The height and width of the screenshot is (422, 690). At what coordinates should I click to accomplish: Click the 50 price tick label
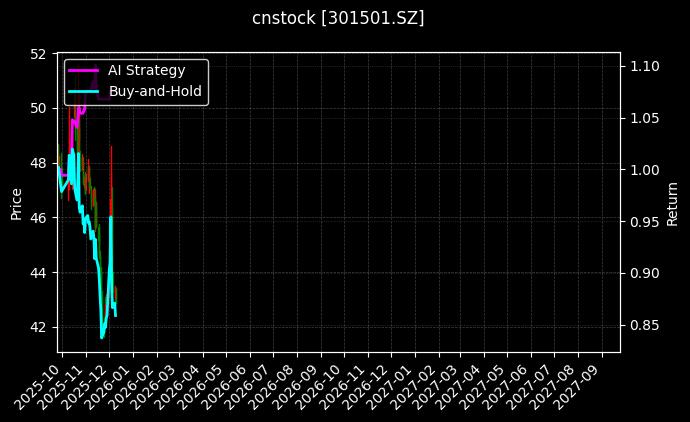pos(38,108)
